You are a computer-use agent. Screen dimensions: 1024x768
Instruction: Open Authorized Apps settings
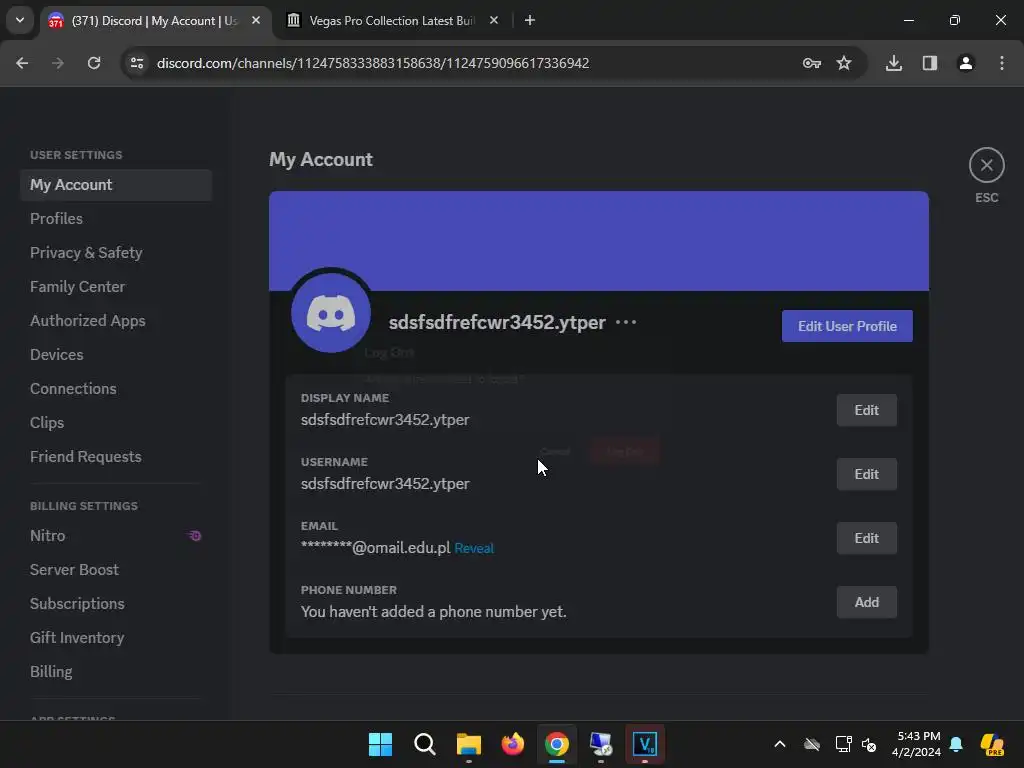click(116, 321)
